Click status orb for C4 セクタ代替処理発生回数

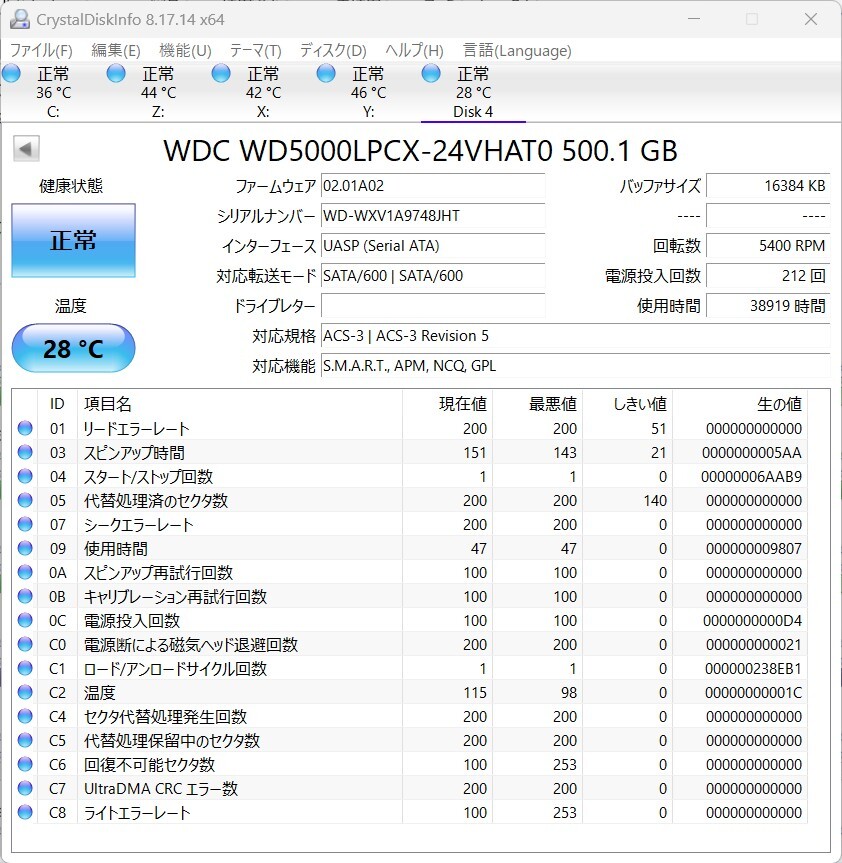25,716
